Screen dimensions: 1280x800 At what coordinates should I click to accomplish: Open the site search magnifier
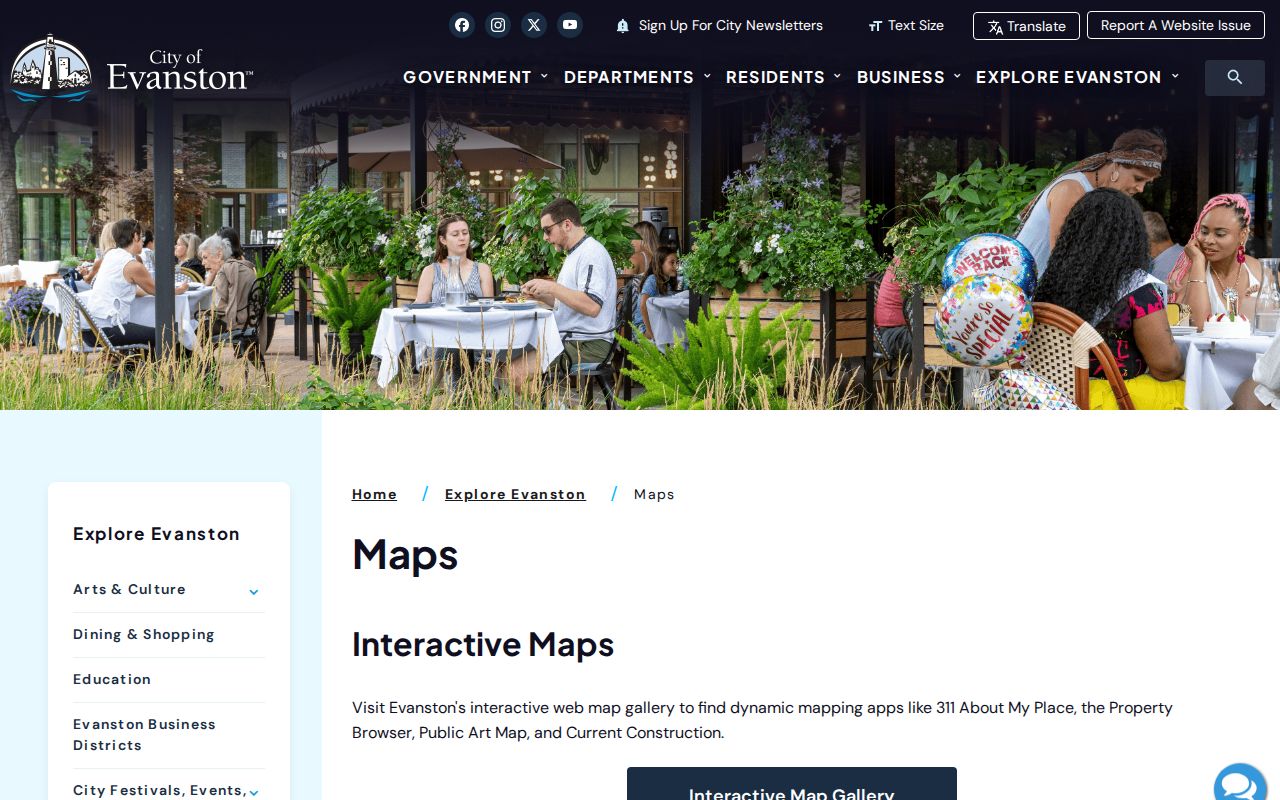(1235, 77)
